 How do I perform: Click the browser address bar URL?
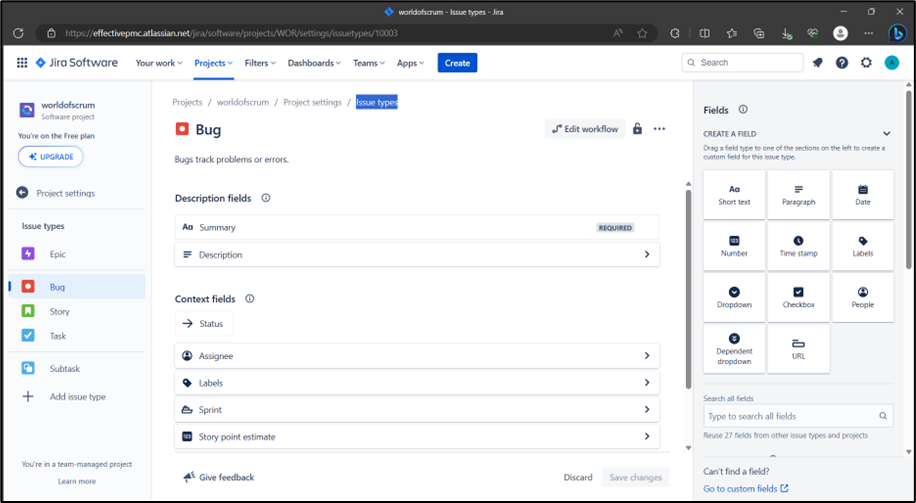[231, 33]
